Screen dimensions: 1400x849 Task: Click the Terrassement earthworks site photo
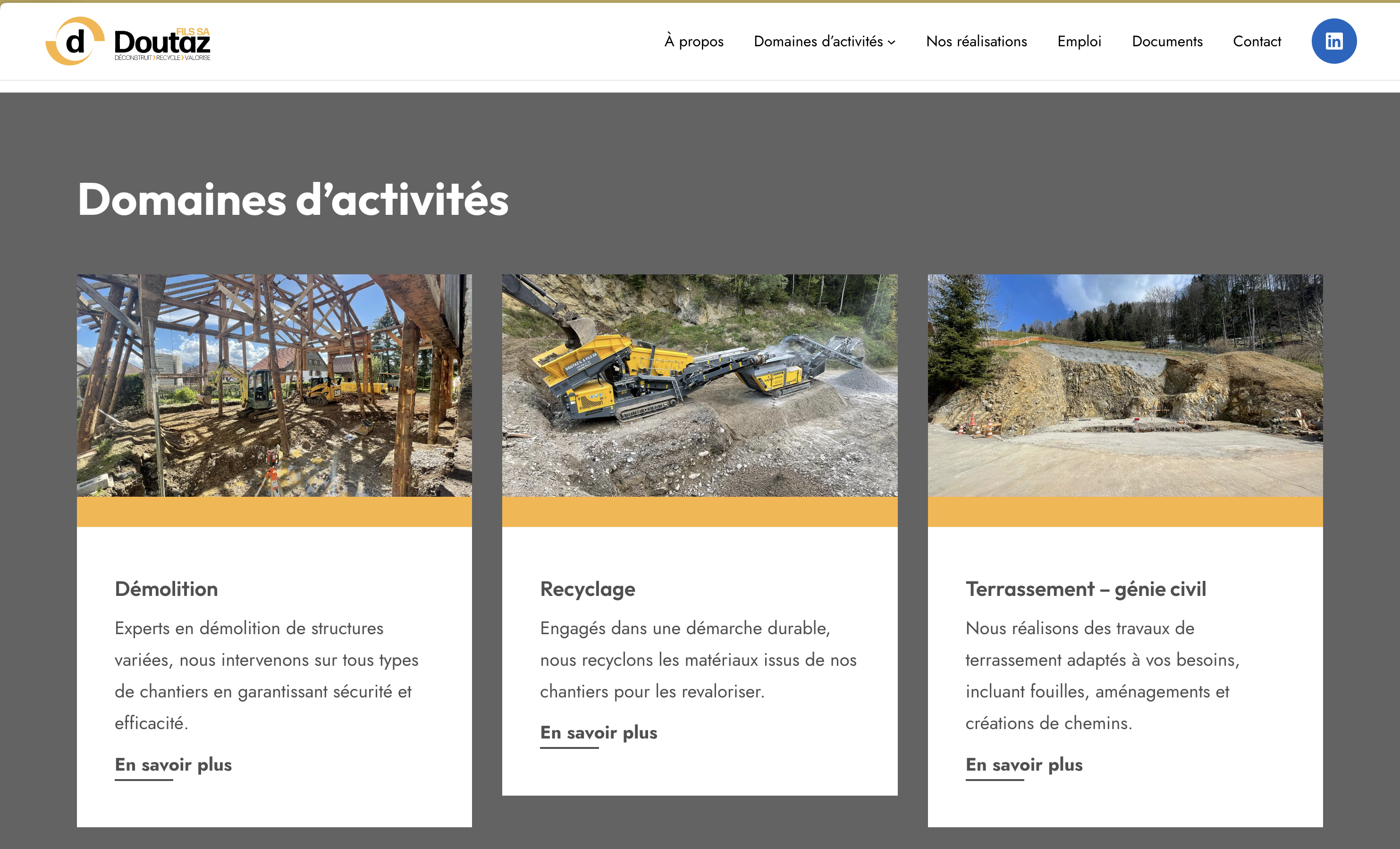coord(1125,385)
